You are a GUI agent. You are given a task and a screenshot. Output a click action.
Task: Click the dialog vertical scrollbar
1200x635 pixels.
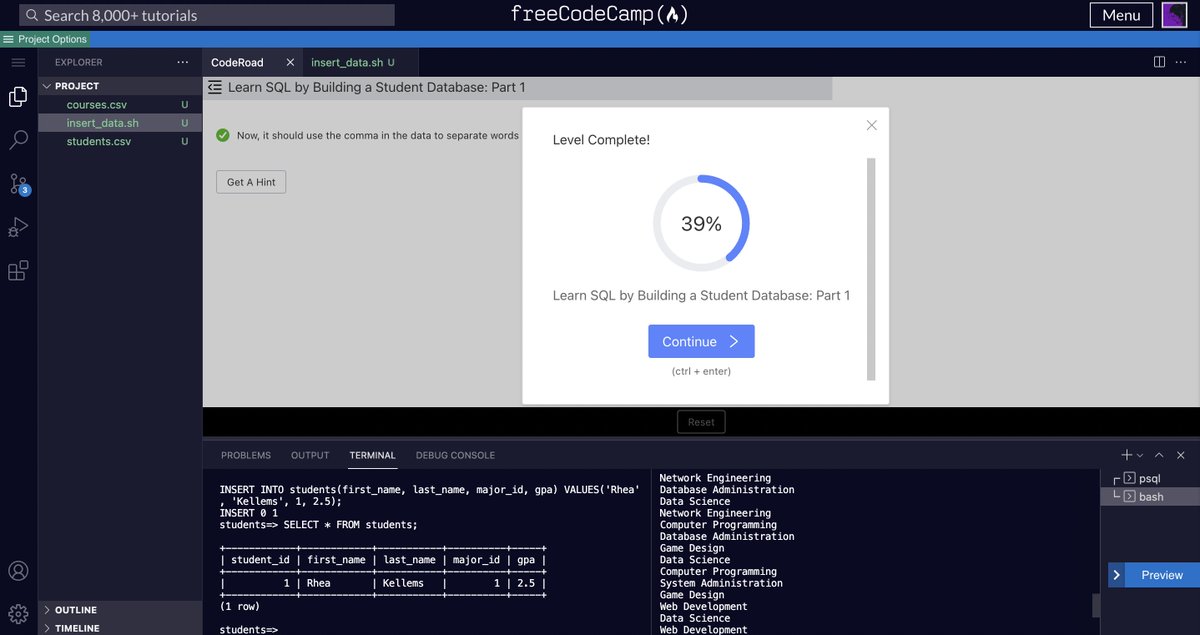[871, 268]
